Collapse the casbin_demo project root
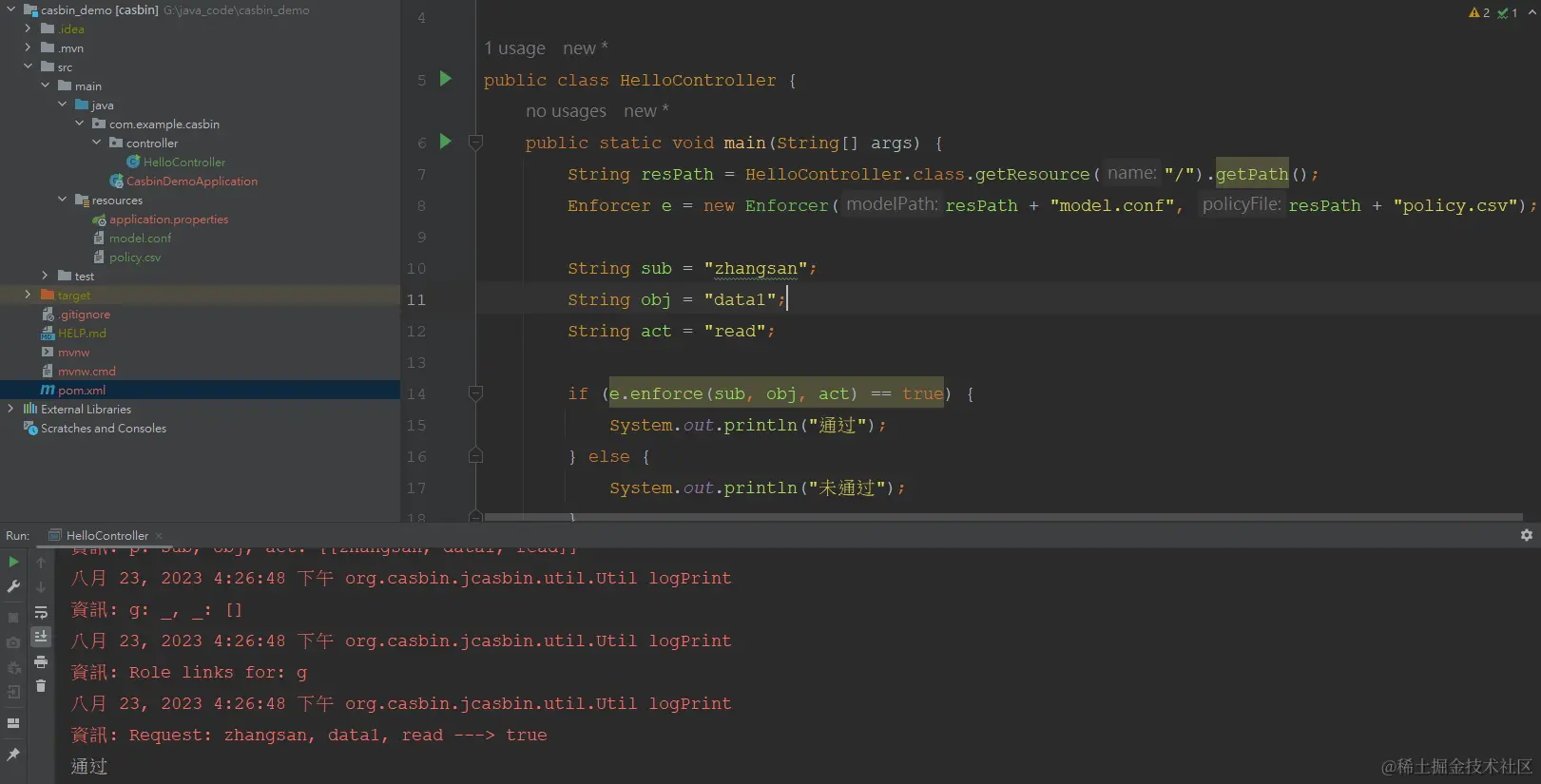The width and height of the screenshot is (1541, 784). 10,10
